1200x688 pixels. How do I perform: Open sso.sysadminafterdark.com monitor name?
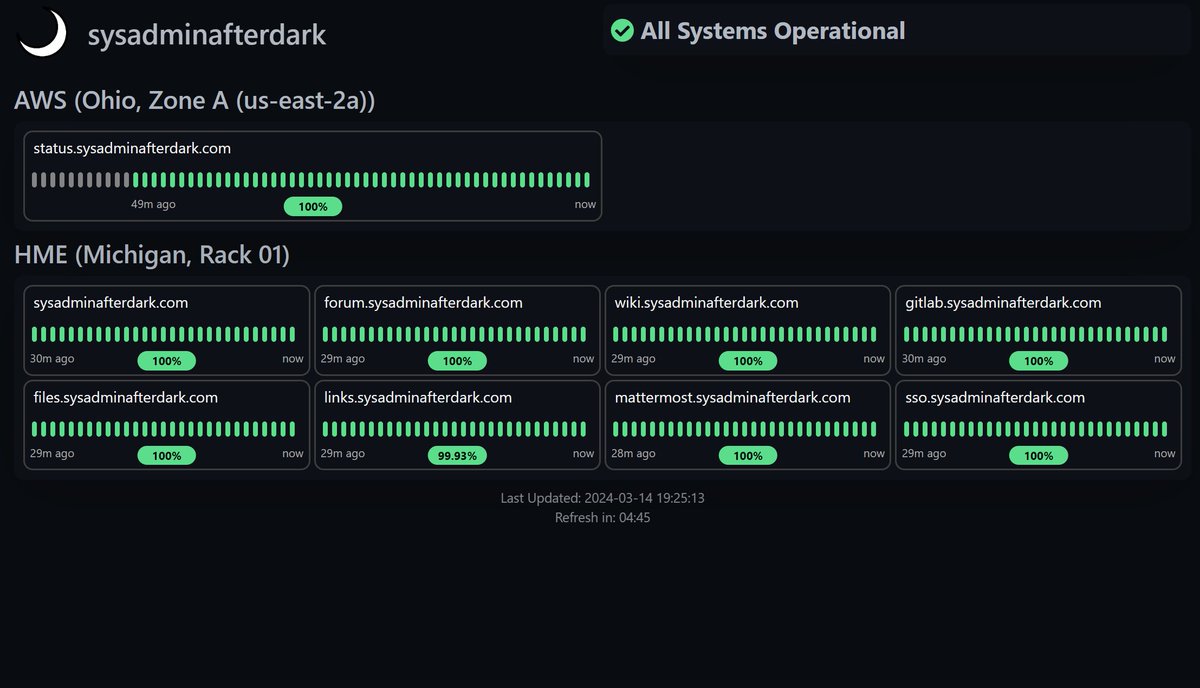tap(995, 397)
